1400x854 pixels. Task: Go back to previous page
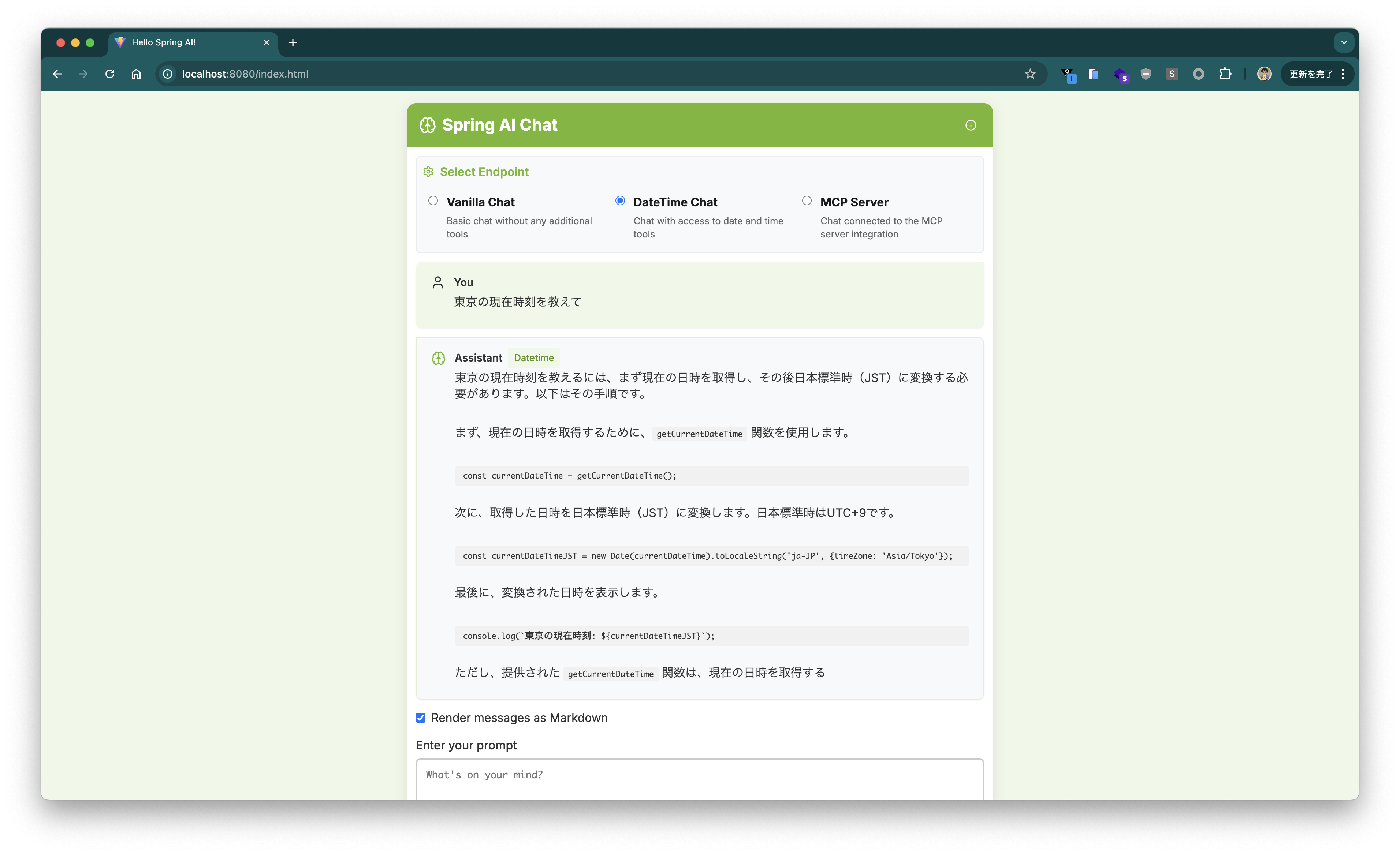coord(57,74)
